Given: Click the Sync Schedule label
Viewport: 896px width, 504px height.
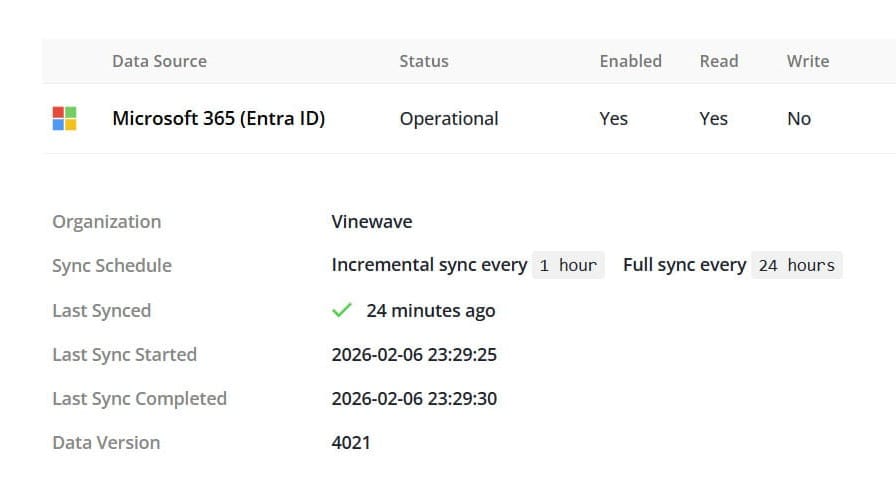Looking at the screenshot, I should tap(112, 266).
